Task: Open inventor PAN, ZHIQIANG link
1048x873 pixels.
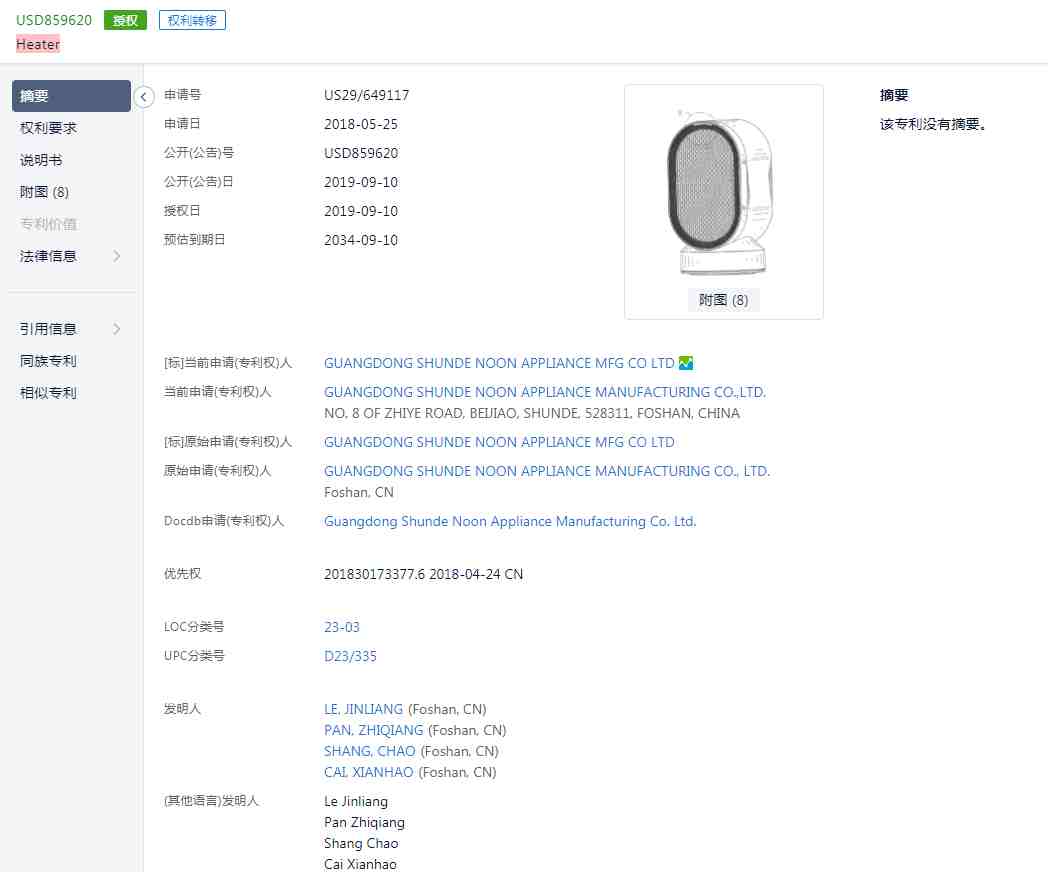Action: pyautogui.click(x=374, y=730)
